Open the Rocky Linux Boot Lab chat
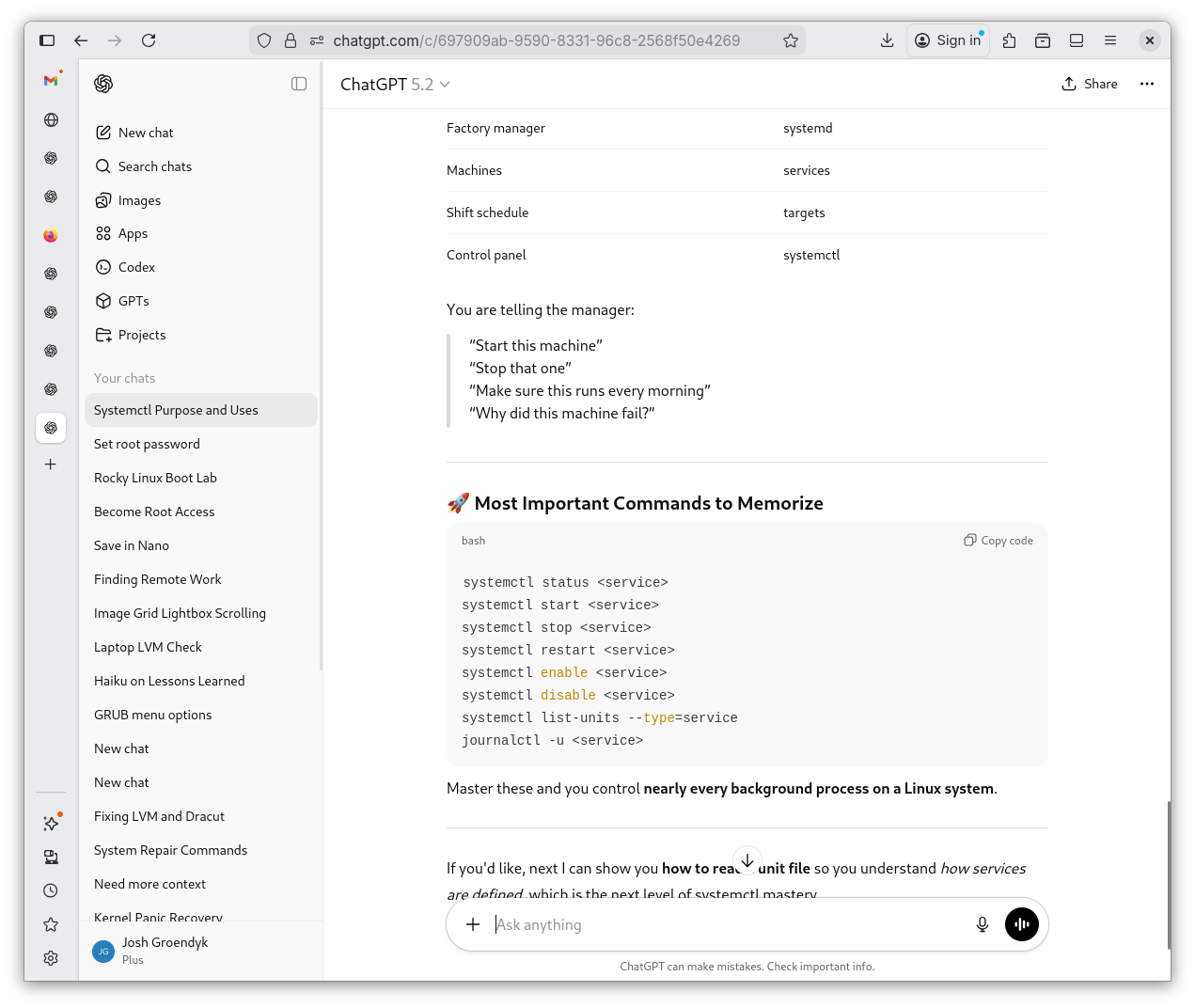1195x1008 pixels. point(155,478)
